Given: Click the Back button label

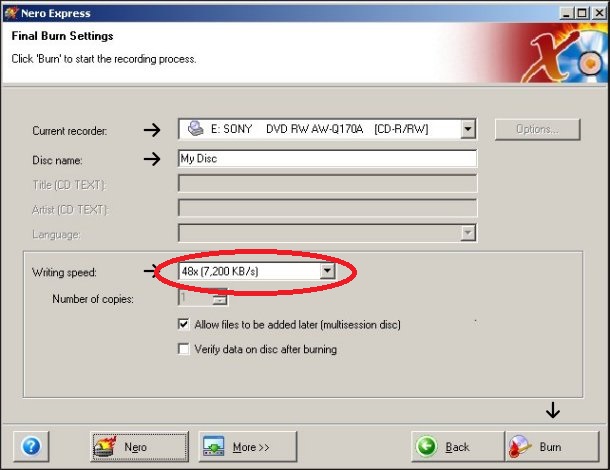Looking at the screenshot, I should (x=458, y=447).
